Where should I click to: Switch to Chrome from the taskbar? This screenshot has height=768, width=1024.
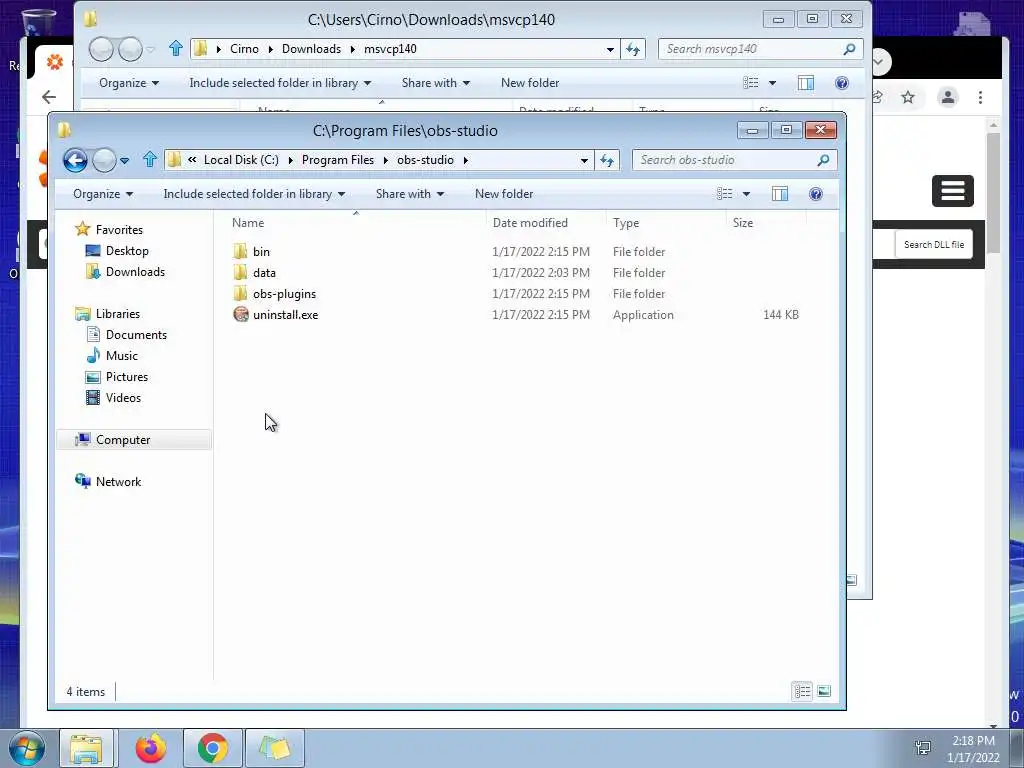pyautogui.click(x=212, y=748)
